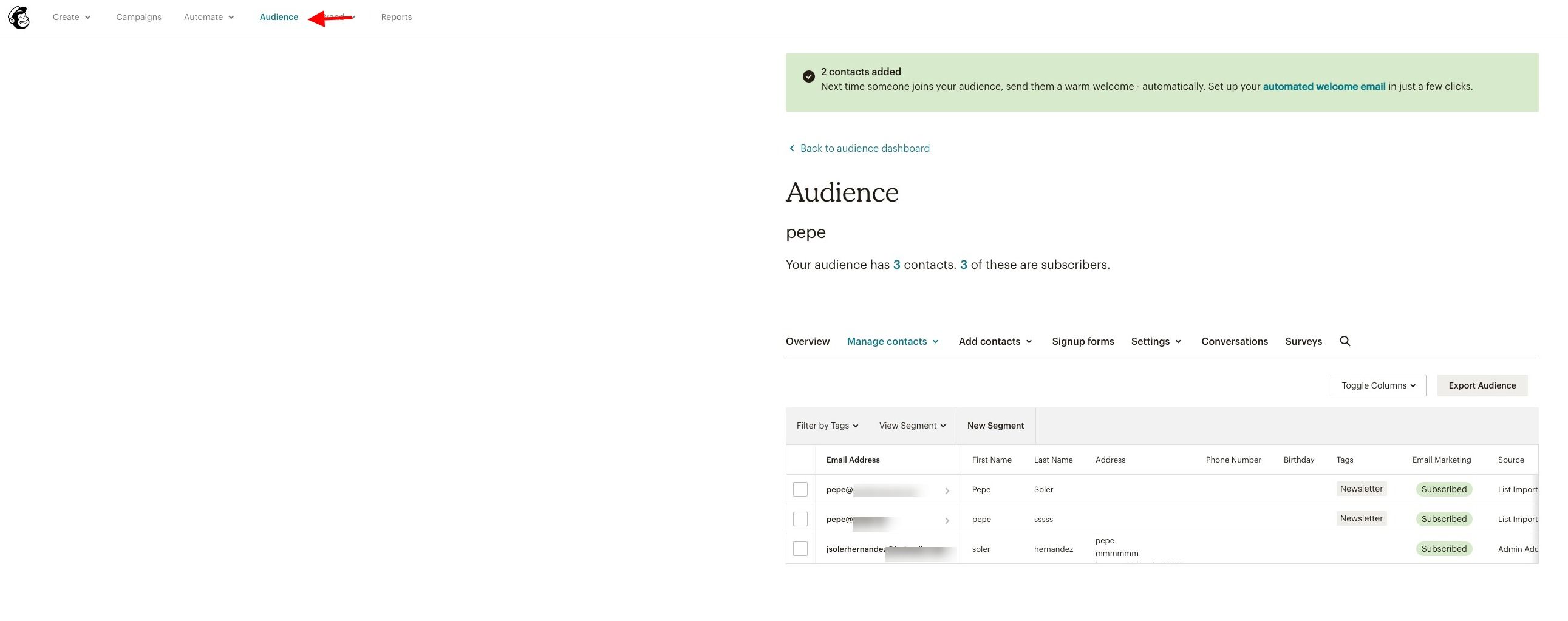
Task: Click the Tags column header
Action: pos(1345,460)
